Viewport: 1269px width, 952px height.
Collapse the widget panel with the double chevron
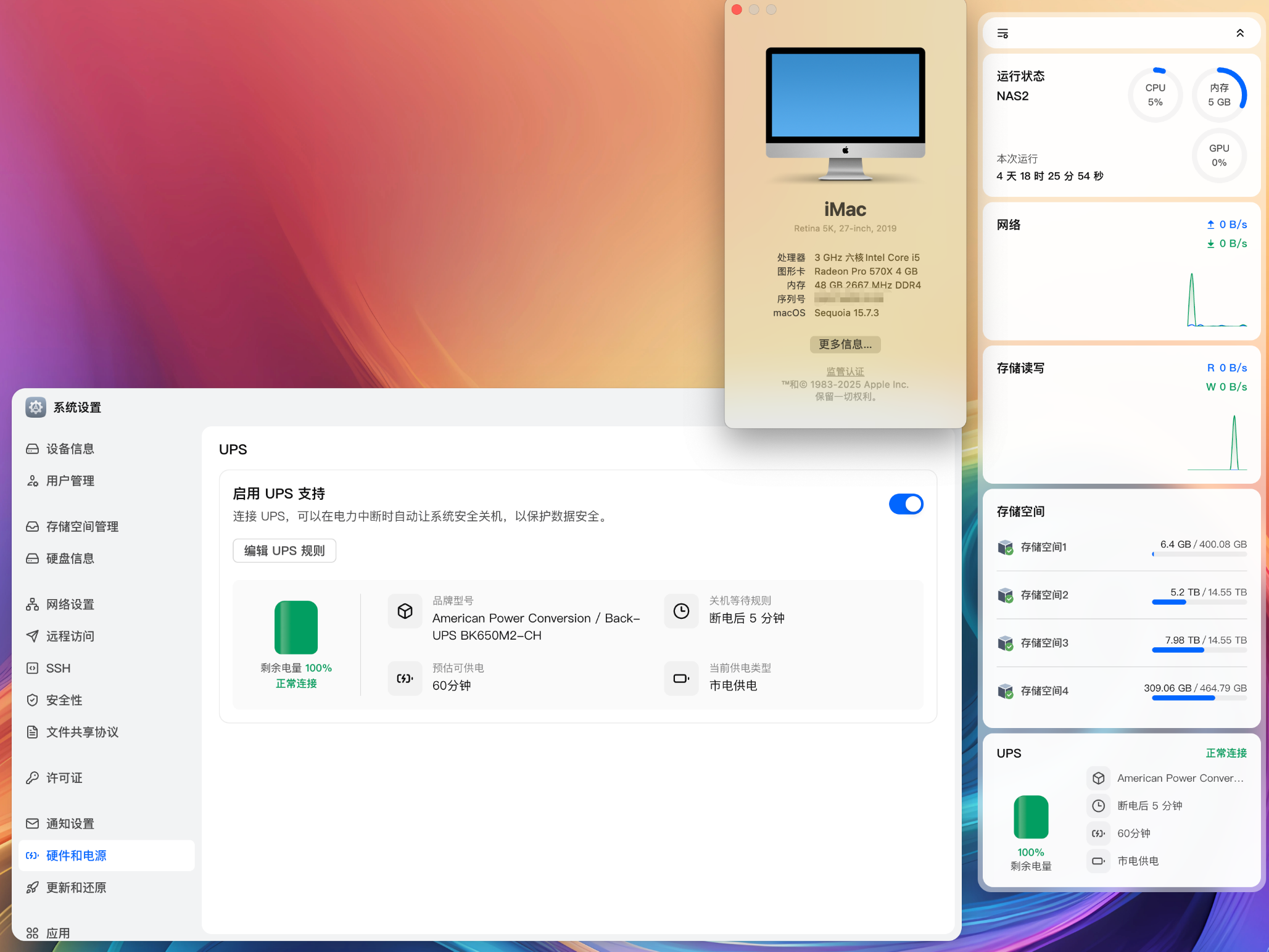coord(1239,33)
